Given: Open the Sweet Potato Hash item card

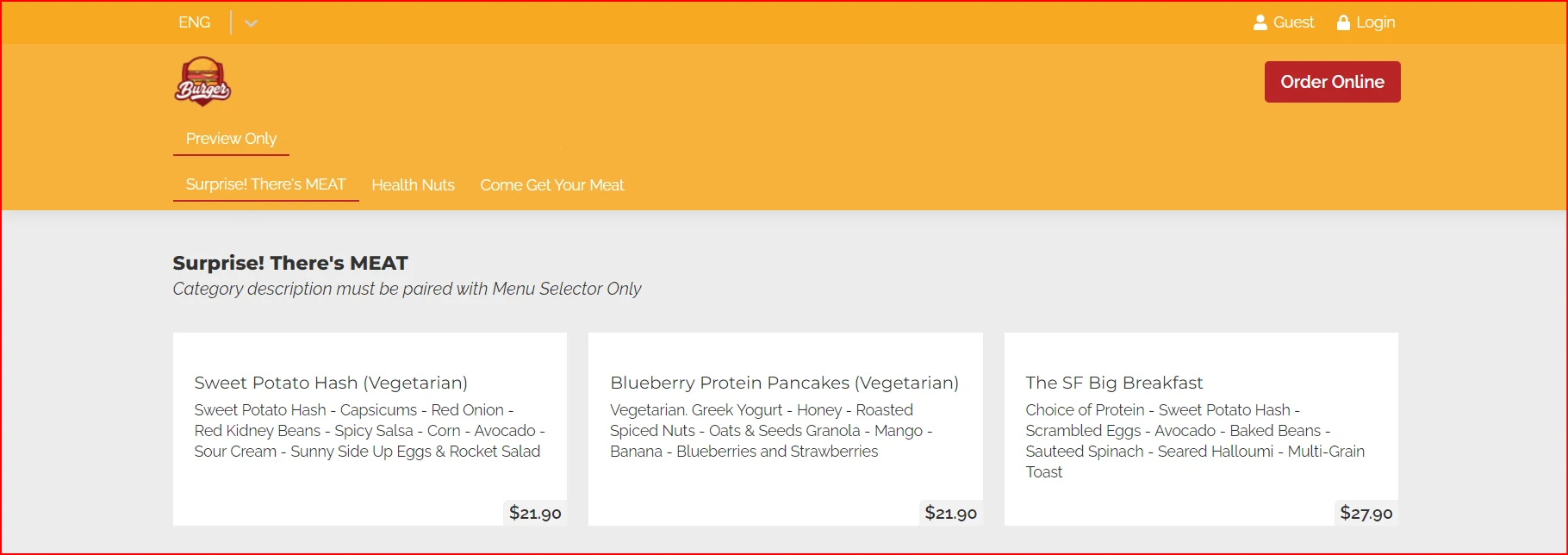Looking at the screenshot, I should pos(370,429).
